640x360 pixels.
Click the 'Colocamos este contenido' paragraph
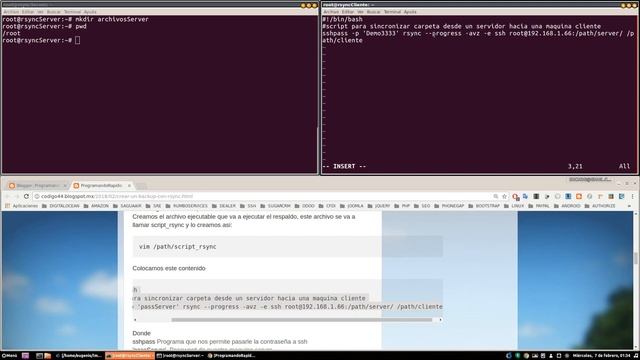click(169, 268)
